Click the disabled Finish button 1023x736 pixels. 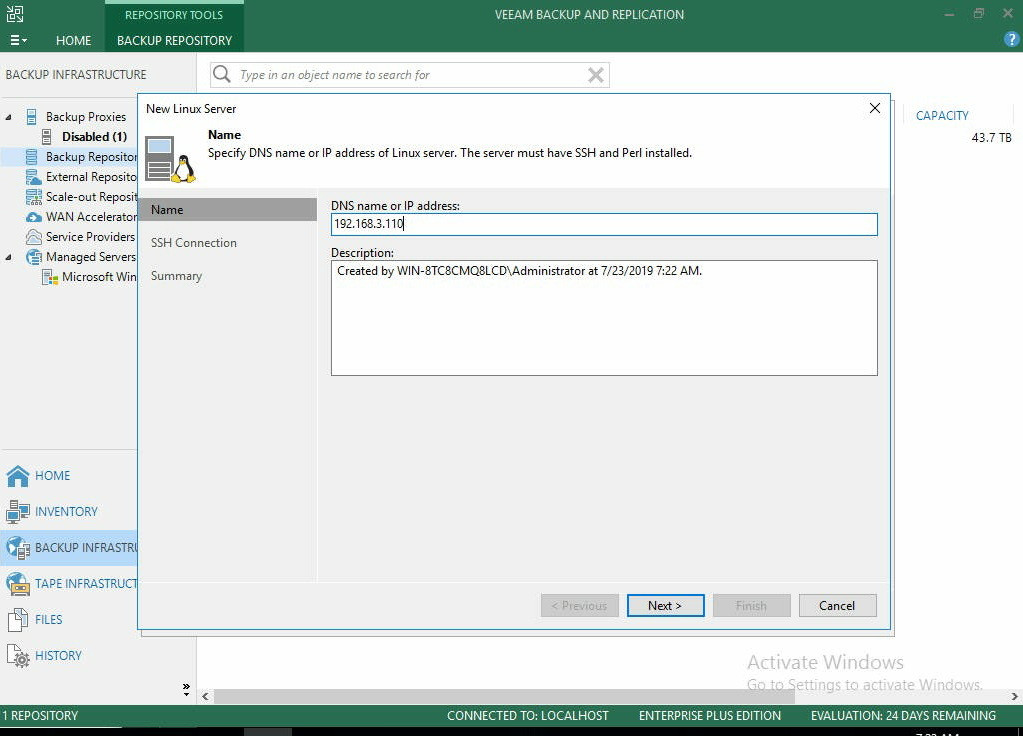pos(752,606)
